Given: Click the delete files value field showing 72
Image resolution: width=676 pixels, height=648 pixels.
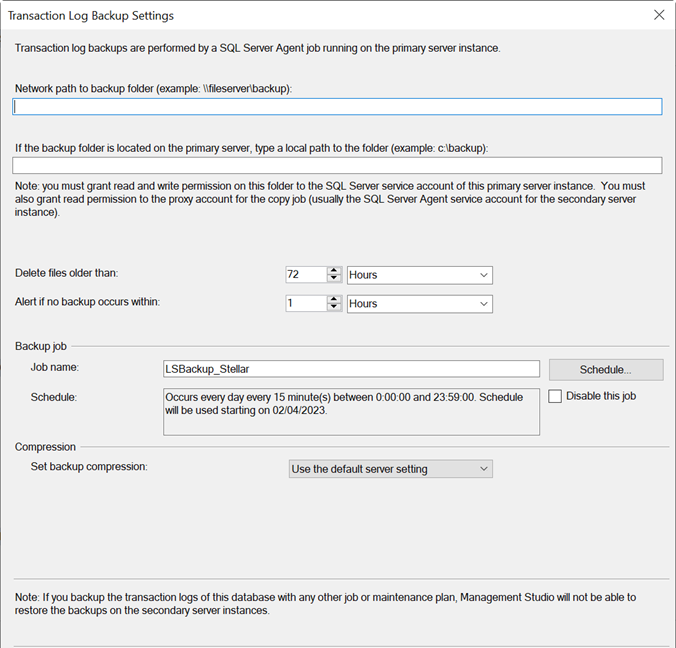Looking at the screenshot, I should pos(306,275).
